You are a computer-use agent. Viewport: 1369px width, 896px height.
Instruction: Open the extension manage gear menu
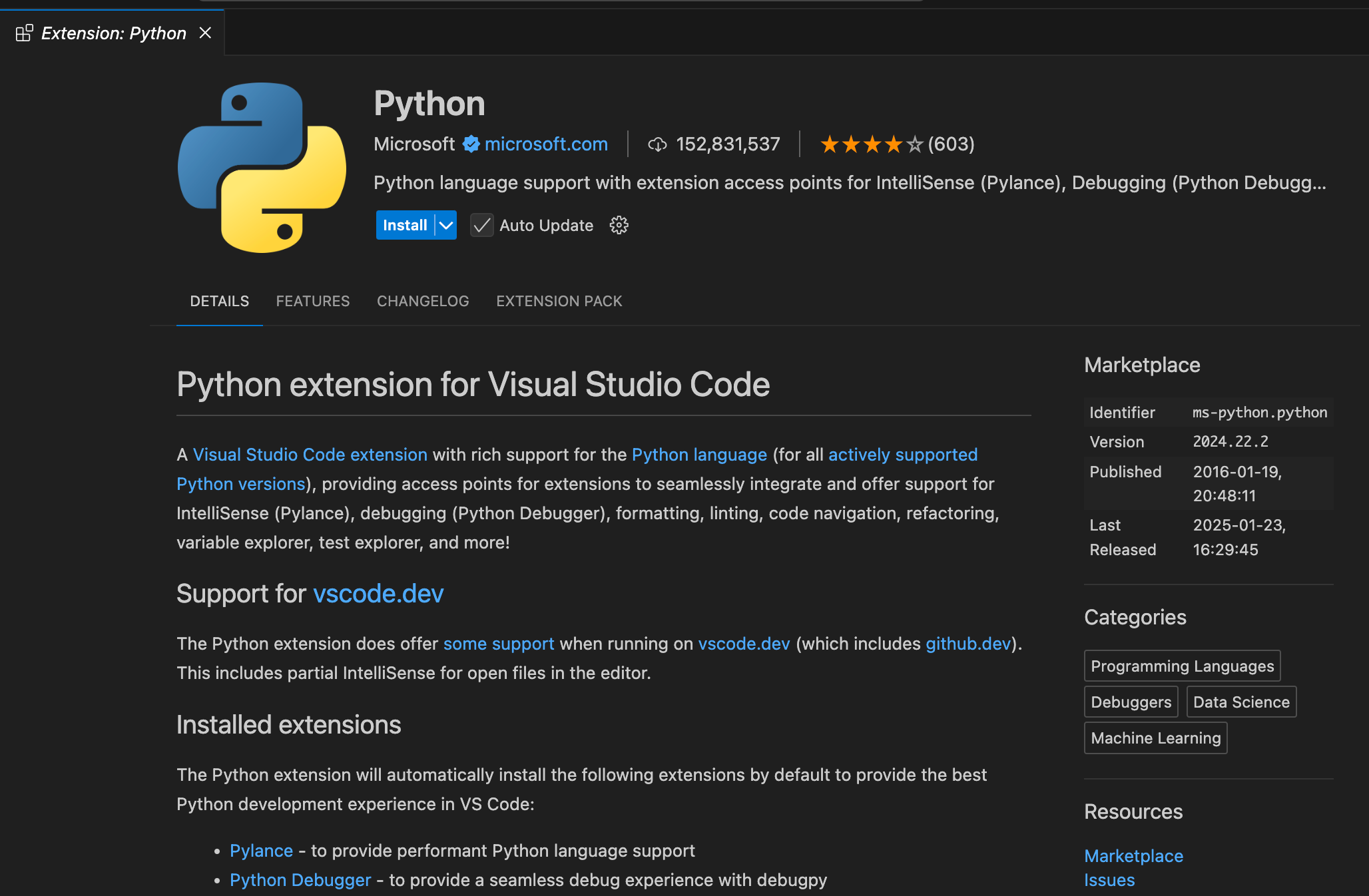(619, 225)
